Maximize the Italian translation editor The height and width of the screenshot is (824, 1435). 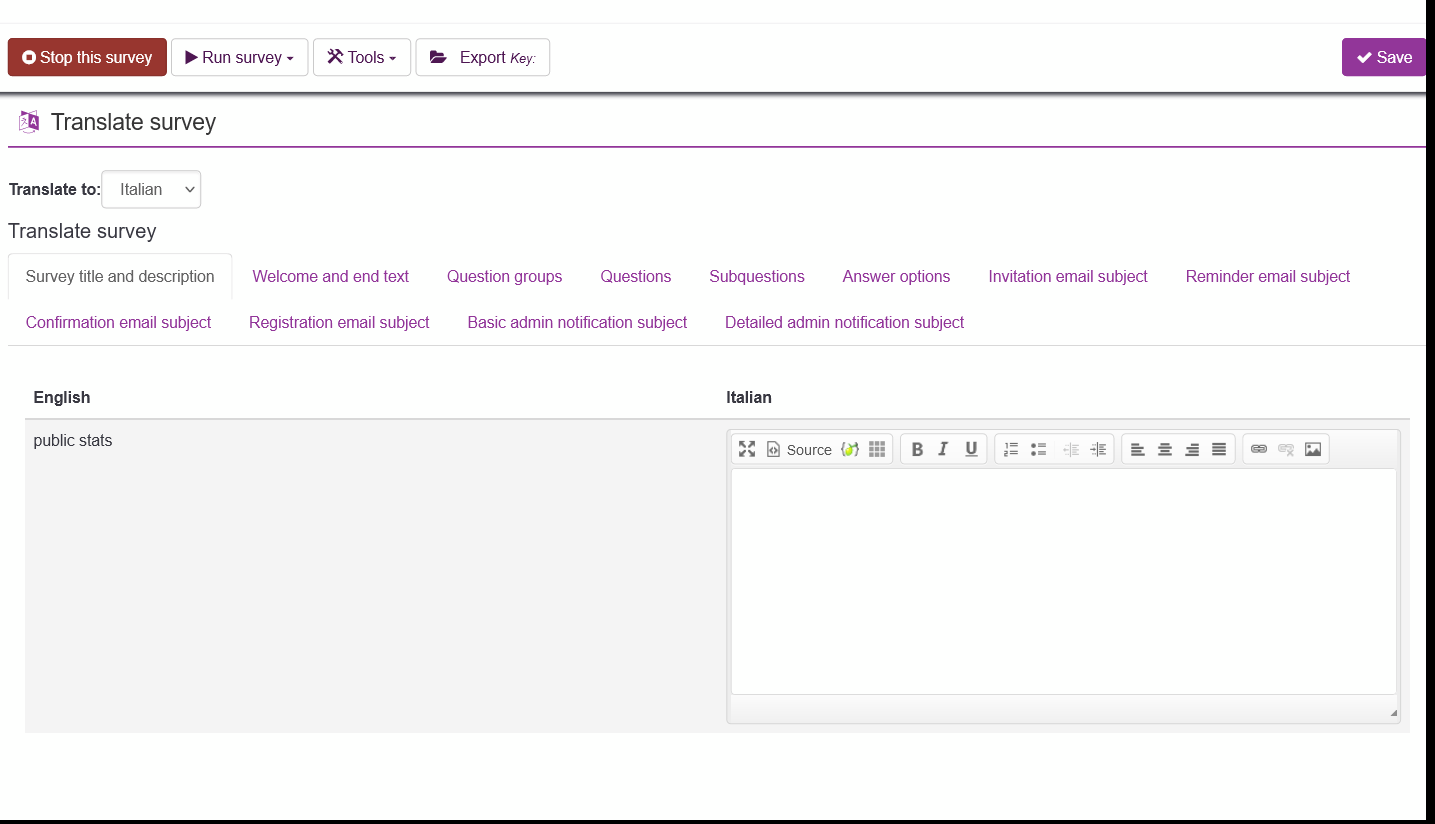pyautogui.click(x=747, y=449)
